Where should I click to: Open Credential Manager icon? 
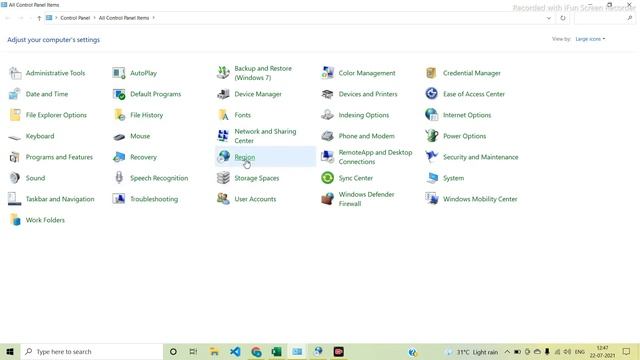click(x=432, y=73)
